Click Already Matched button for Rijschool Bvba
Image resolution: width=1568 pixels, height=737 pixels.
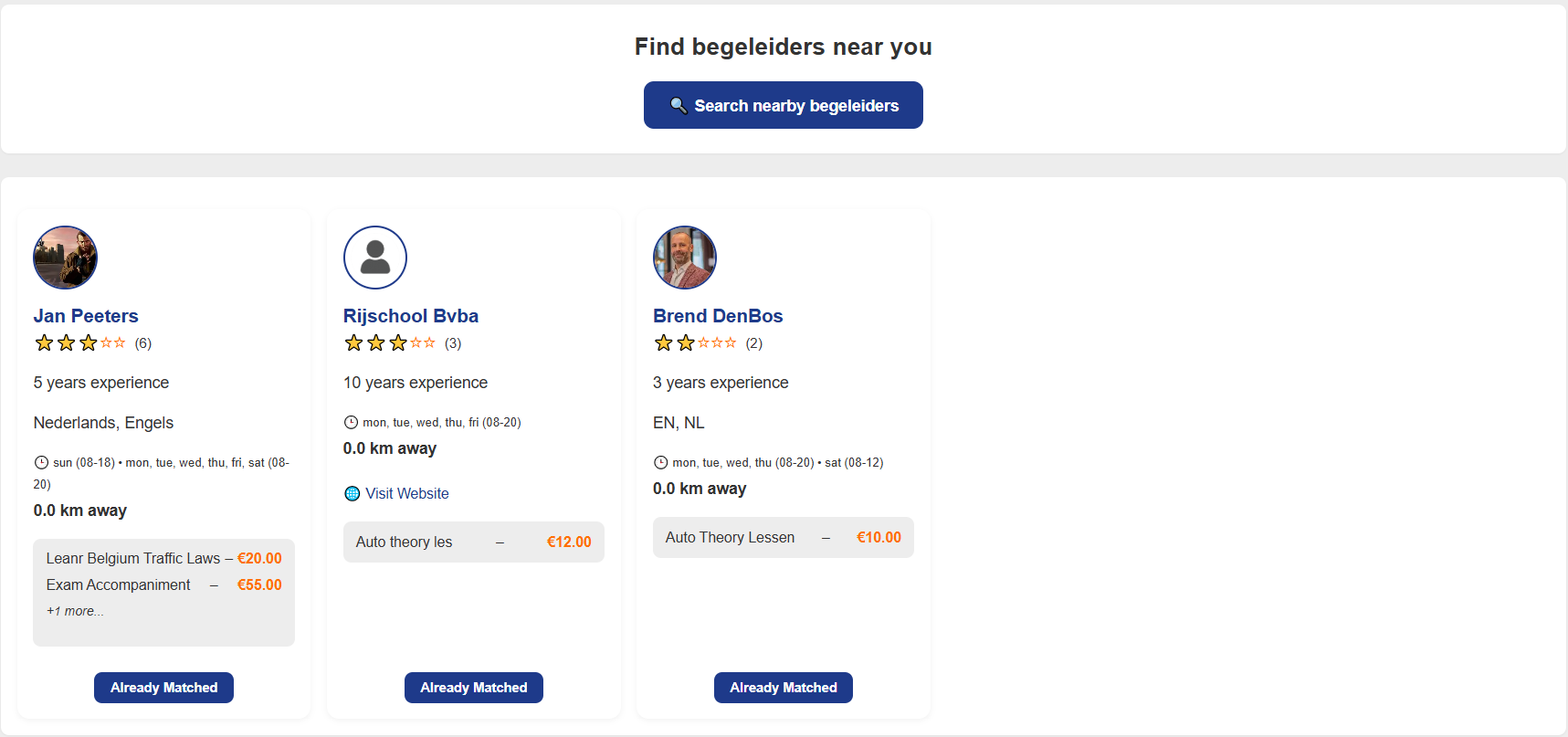tap(474, 688)
